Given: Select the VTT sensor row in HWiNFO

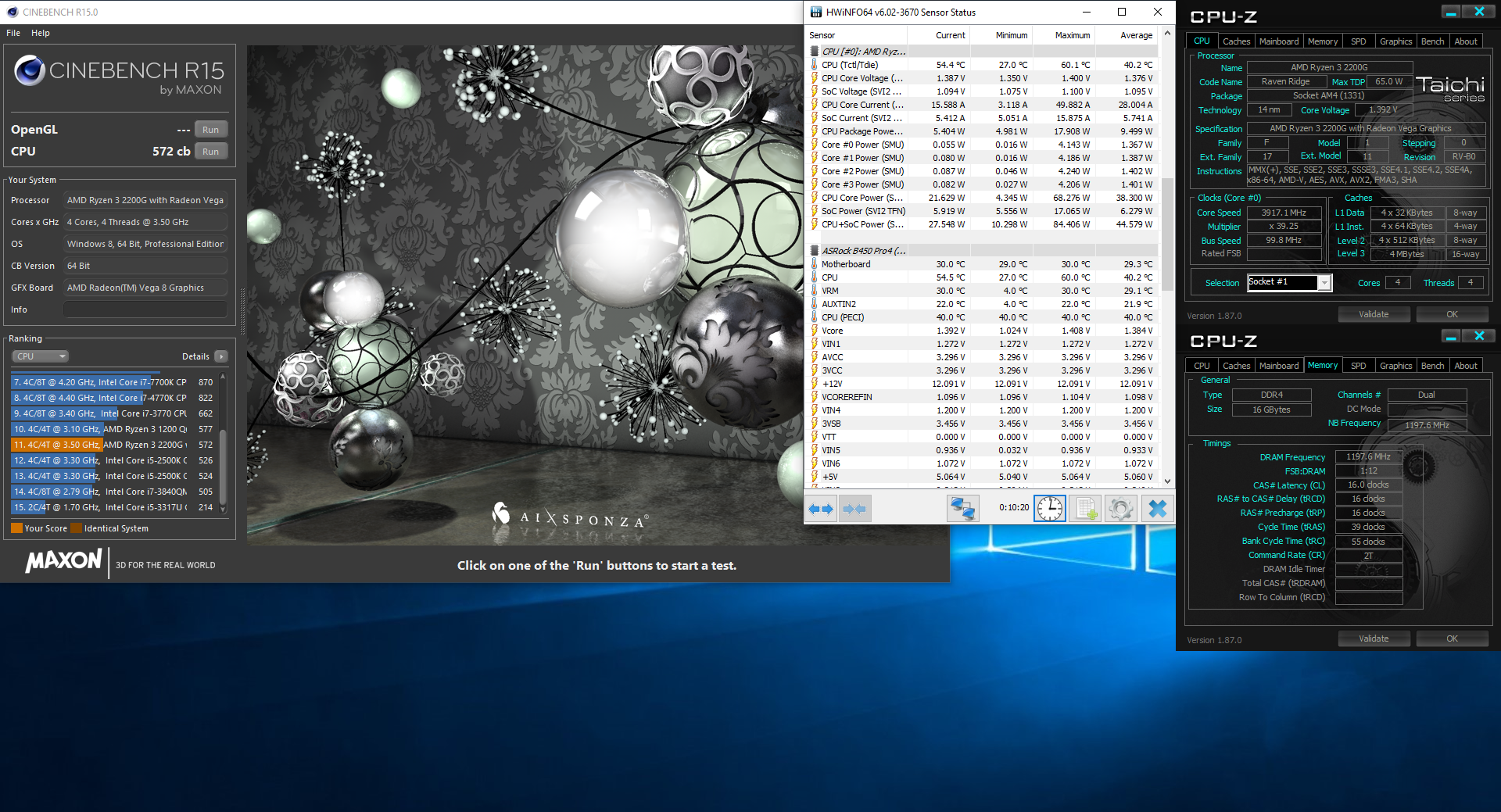Looking at the screenshot, I should coord(983,437).
